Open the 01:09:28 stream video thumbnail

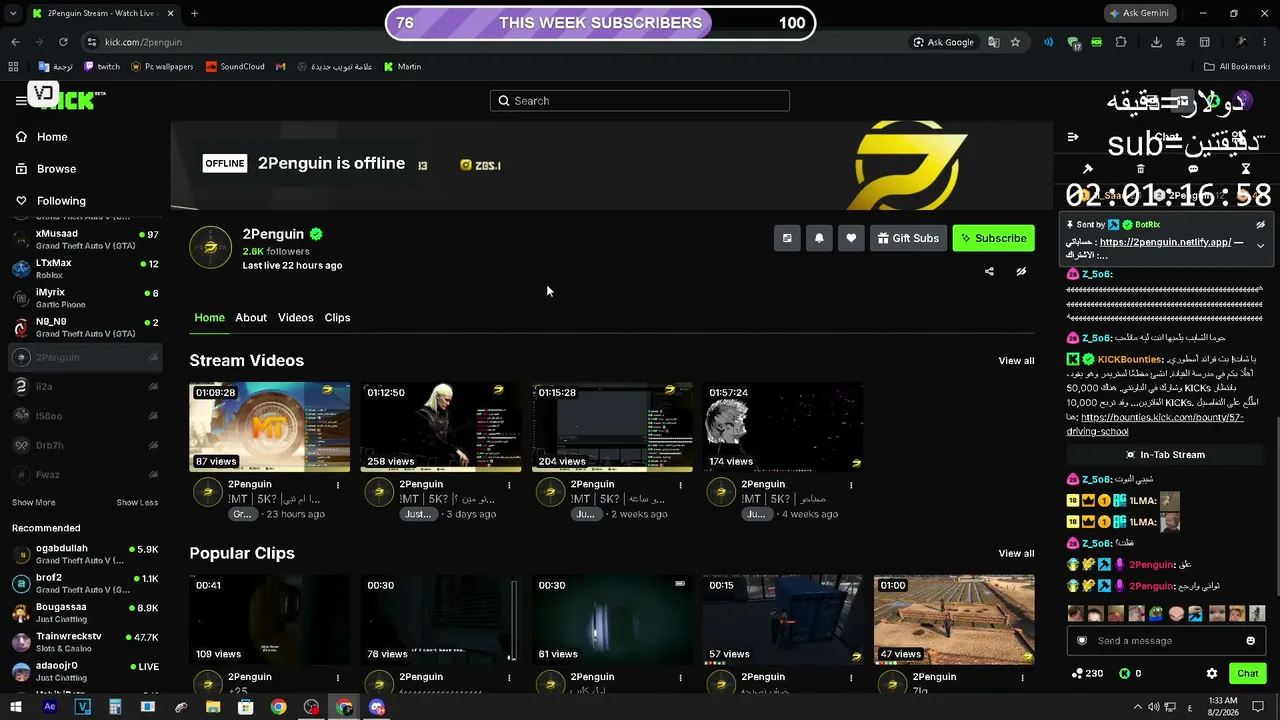coord(270,427)
